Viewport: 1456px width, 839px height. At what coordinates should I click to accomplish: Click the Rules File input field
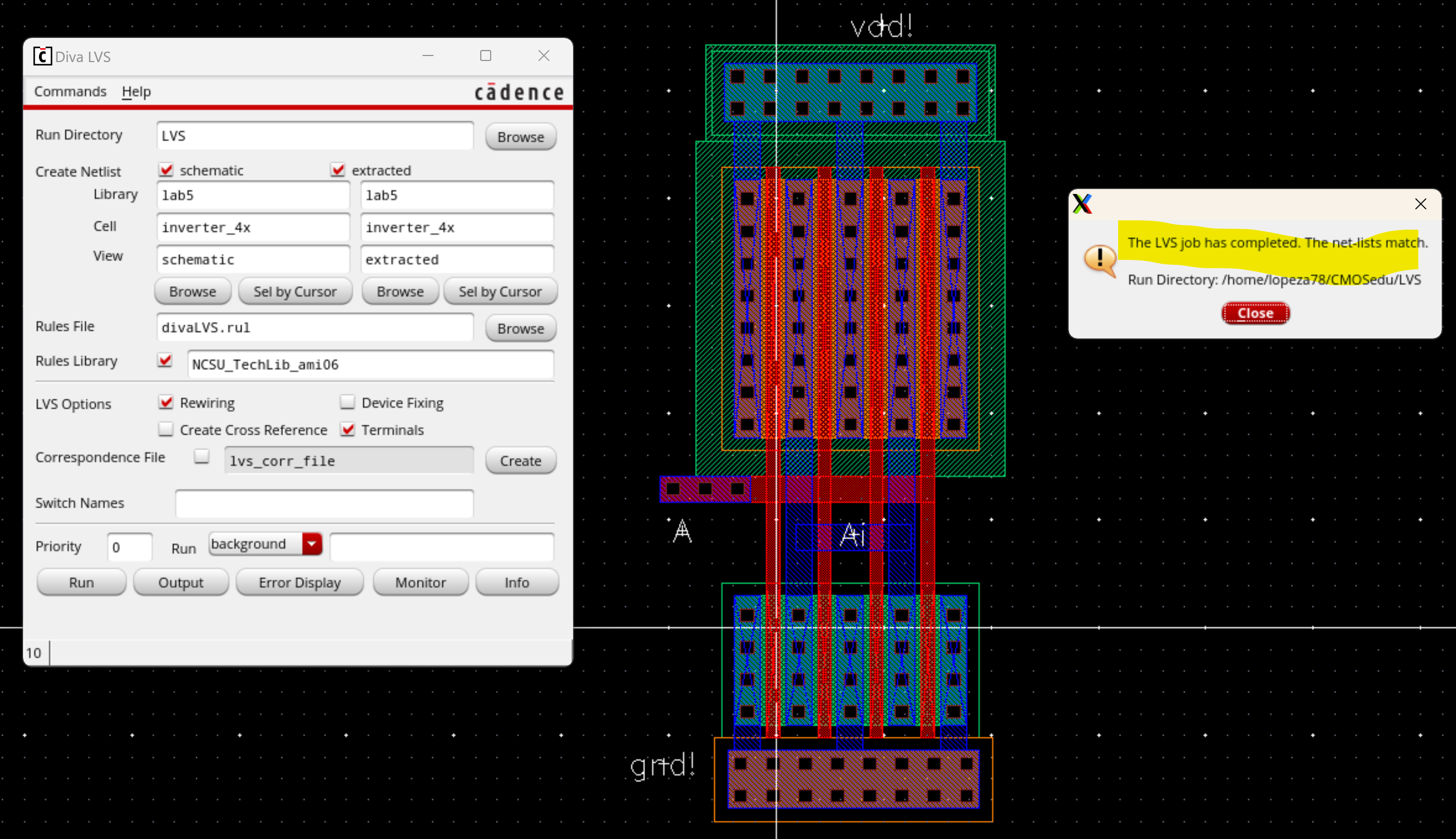click(315, 327)
